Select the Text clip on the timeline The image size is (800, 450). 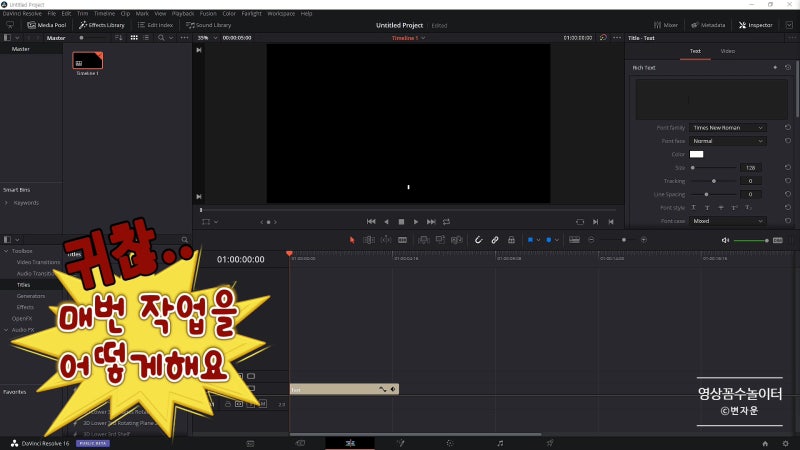pyautogui.click(x=344, y=389)
